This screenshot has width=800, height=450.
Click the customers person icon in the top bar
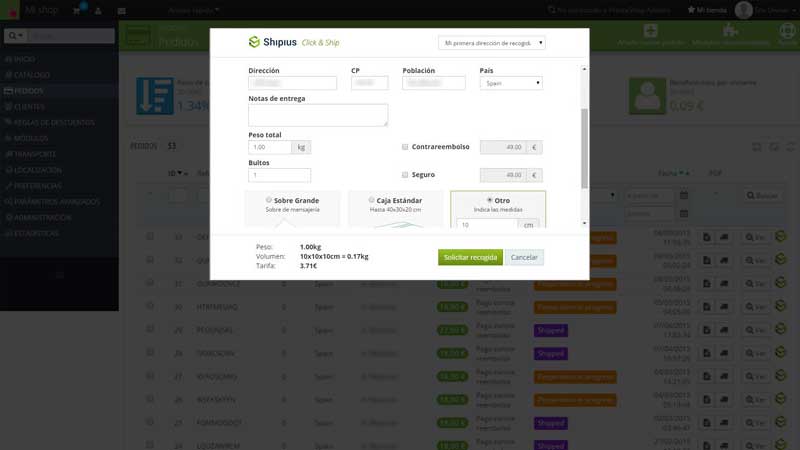tap(98, 10)
